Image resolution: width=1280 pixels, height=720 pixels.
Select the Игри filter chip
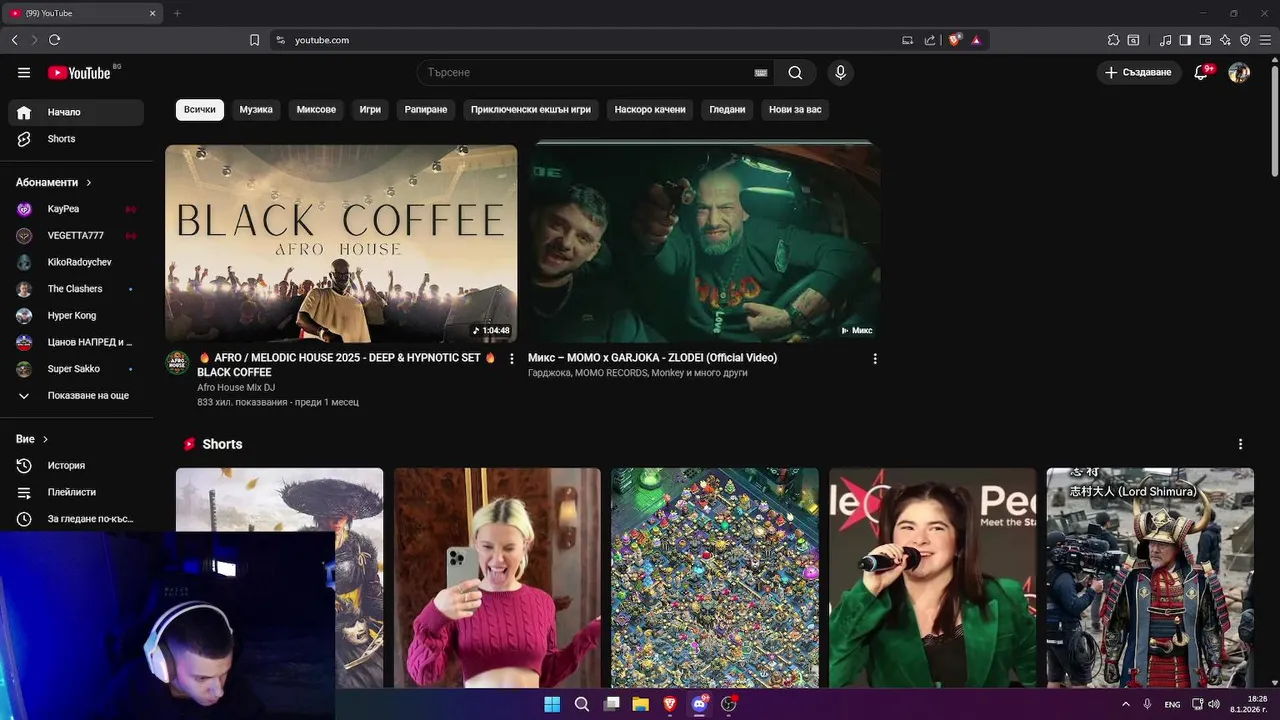(x=370, y=110)
